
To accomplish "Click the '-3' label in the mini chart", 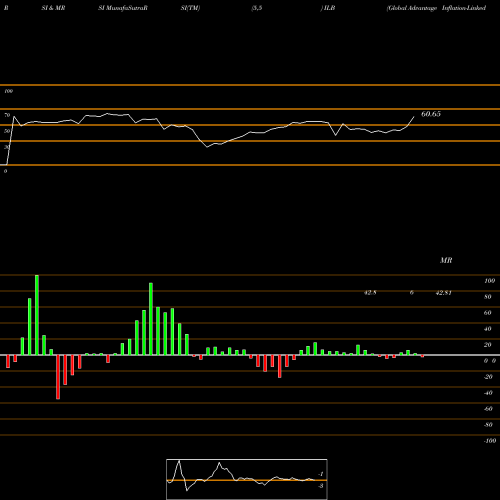I will pos(321,486).
